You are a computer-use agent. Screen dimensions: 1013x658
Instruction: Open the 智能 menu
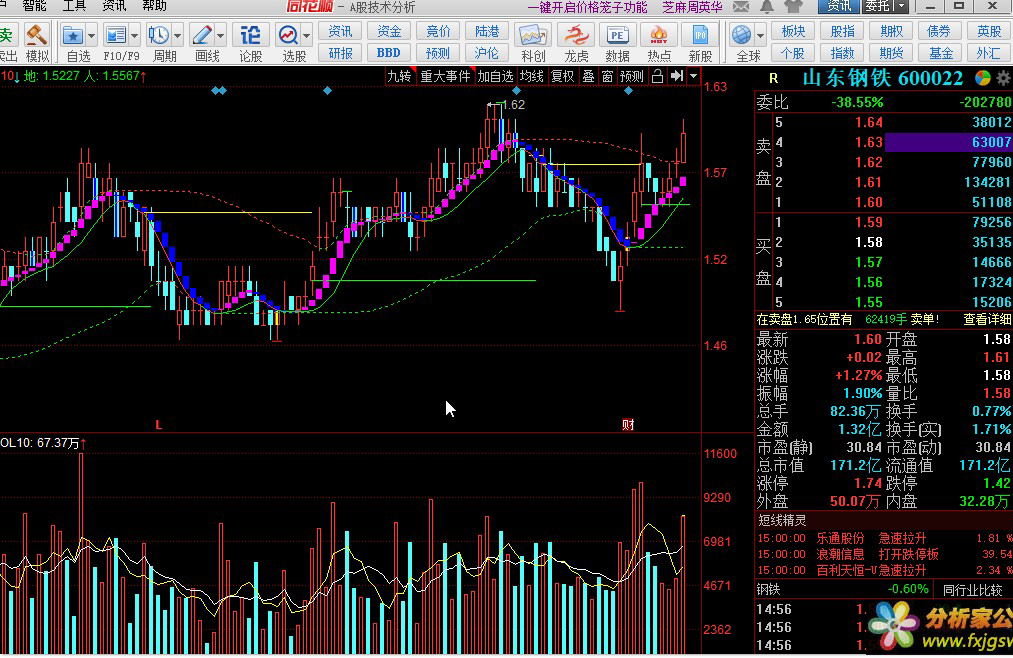coord(34,6)
